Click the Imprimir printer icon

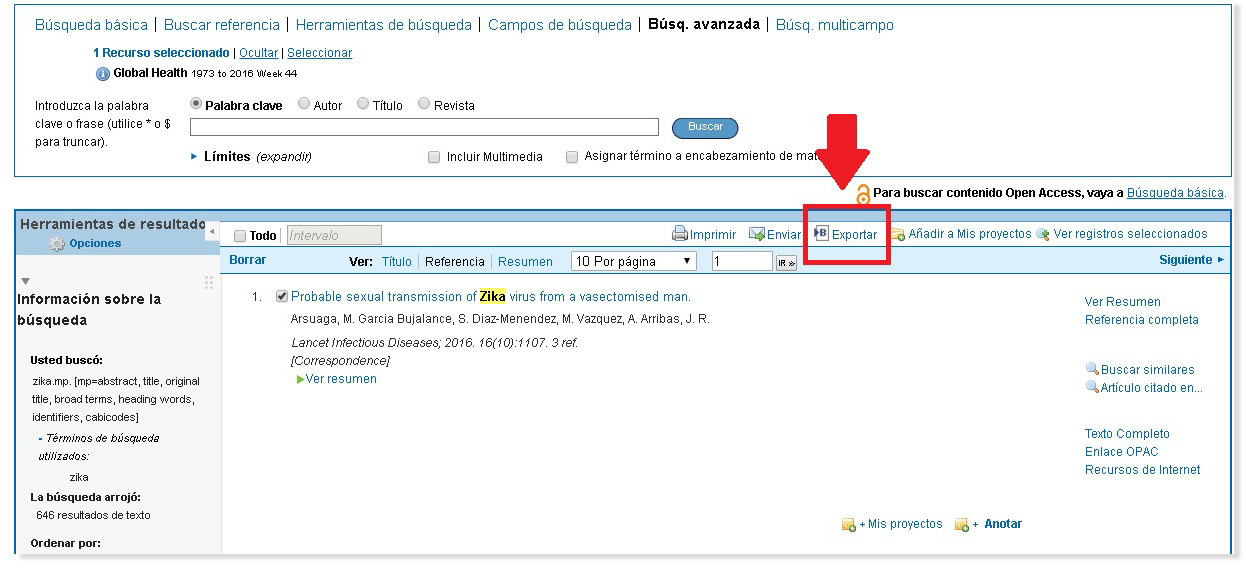tap(680, 234)
